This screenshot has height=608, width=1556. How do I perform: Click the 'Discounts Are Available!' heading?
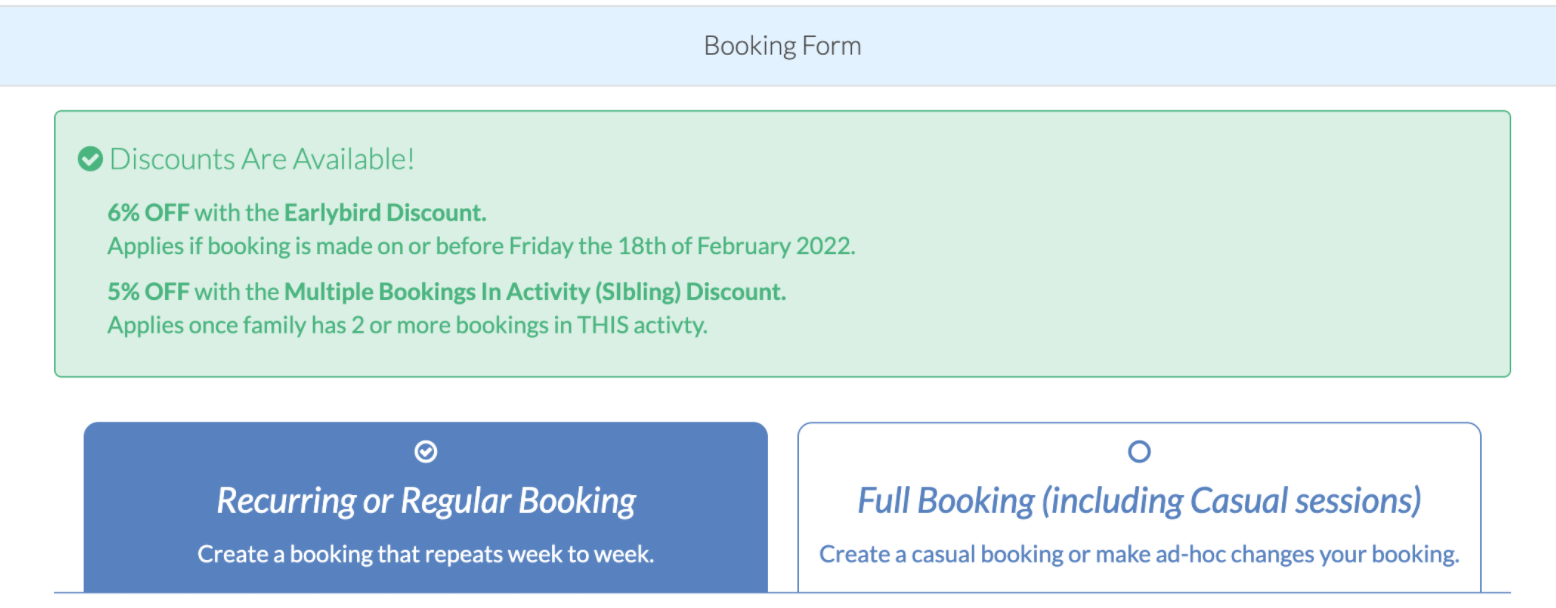(x=262, y=159)
